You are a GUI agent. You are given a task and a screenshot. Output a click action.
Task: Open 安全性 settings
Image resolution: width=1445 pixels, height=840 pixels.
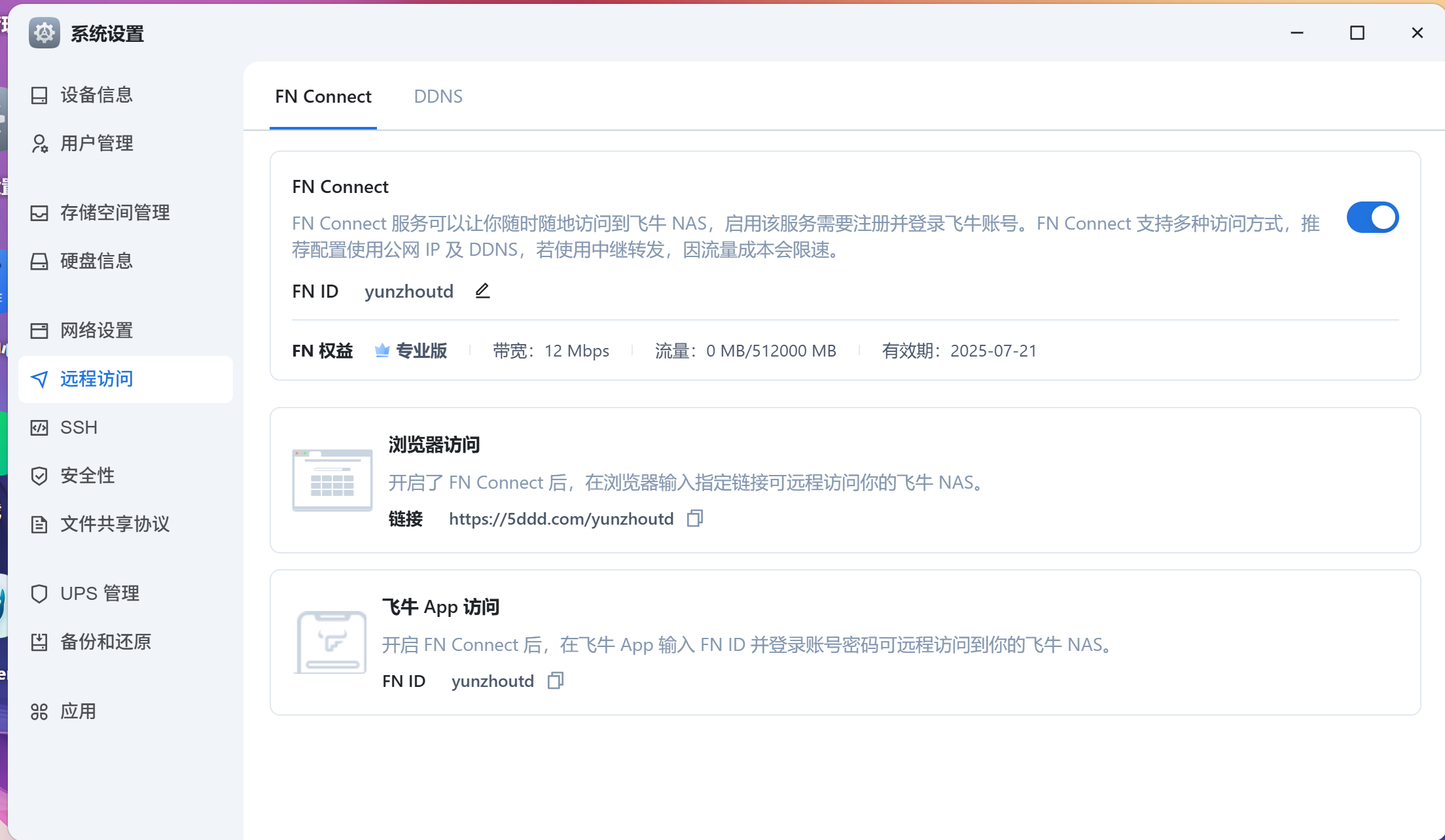tap(87, 476)
